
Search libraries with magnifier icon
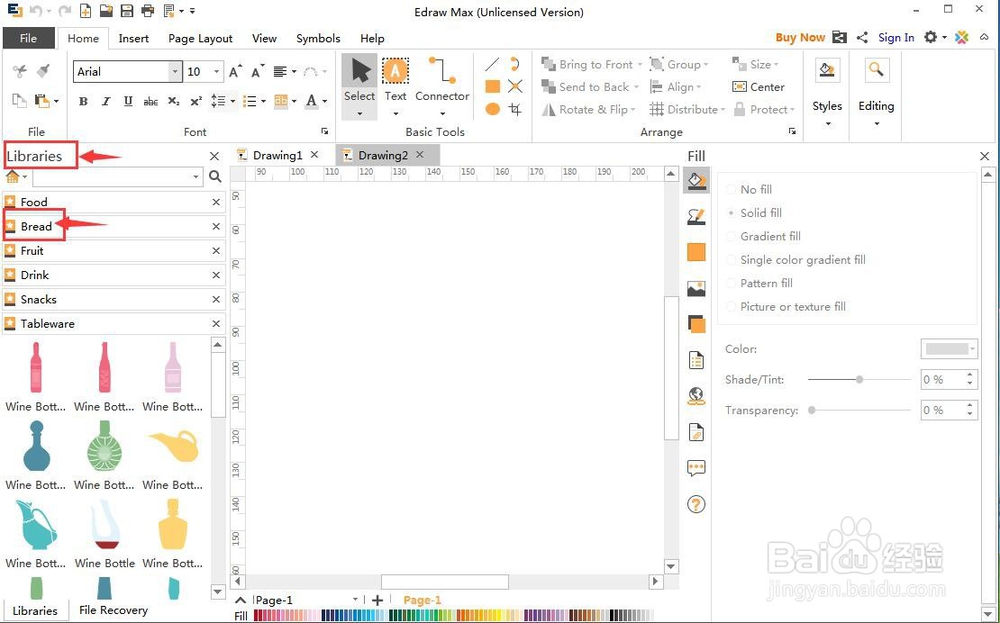coord(215,177)
